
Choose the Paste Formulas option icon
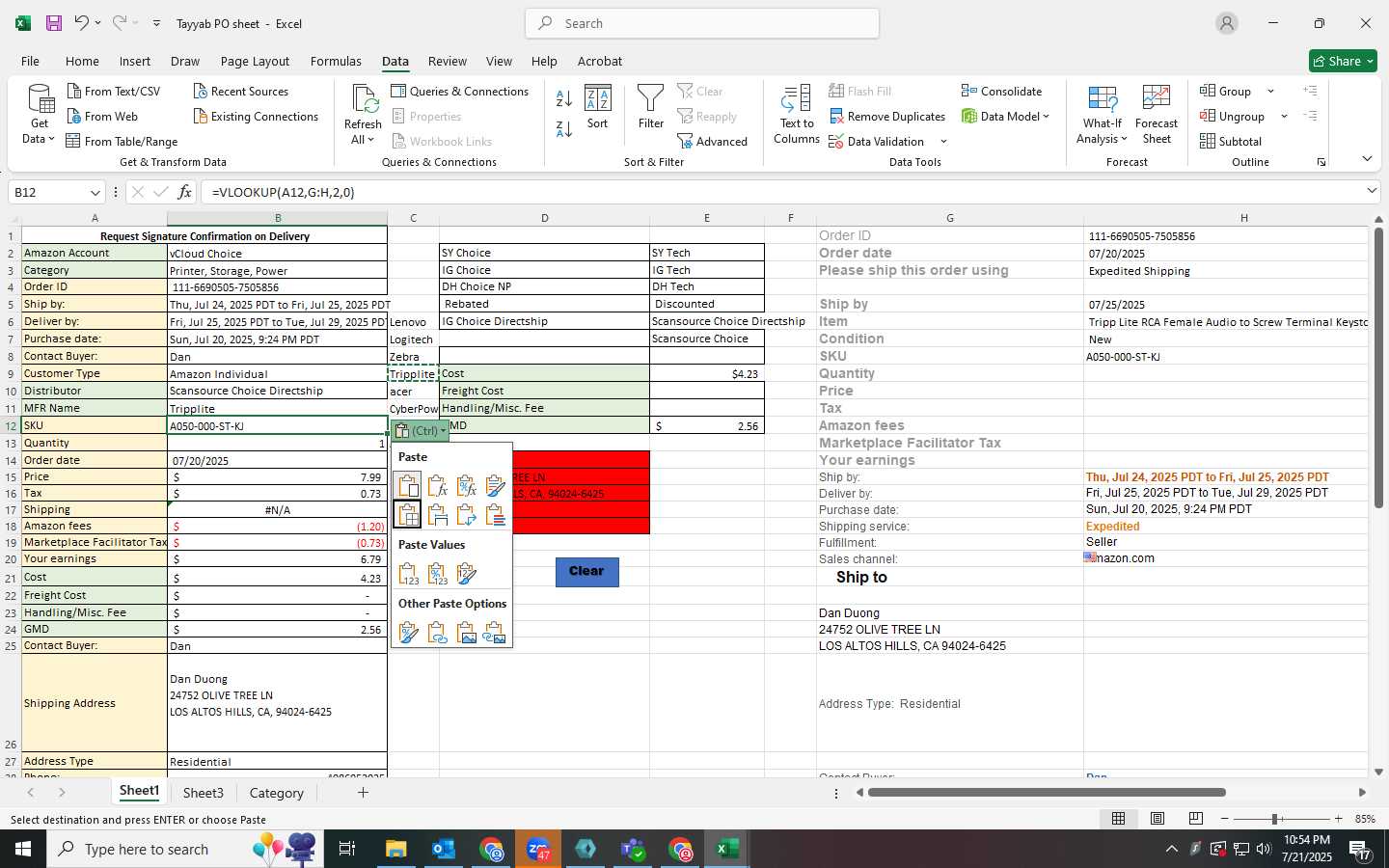click(437, 485)
